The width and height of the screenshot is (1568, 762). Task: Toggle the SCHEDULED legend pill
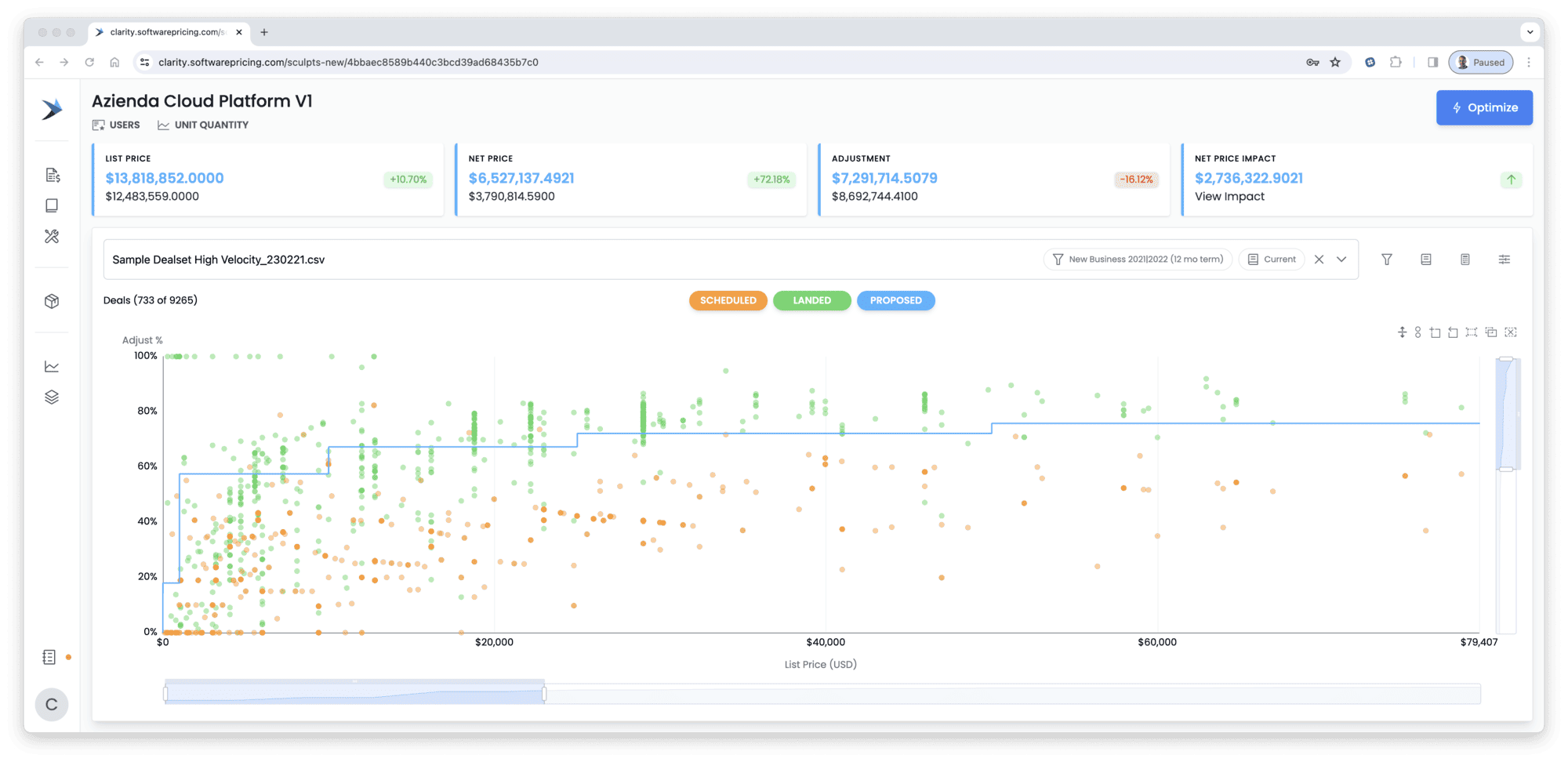pyautogui.click(x=728, y=300)
